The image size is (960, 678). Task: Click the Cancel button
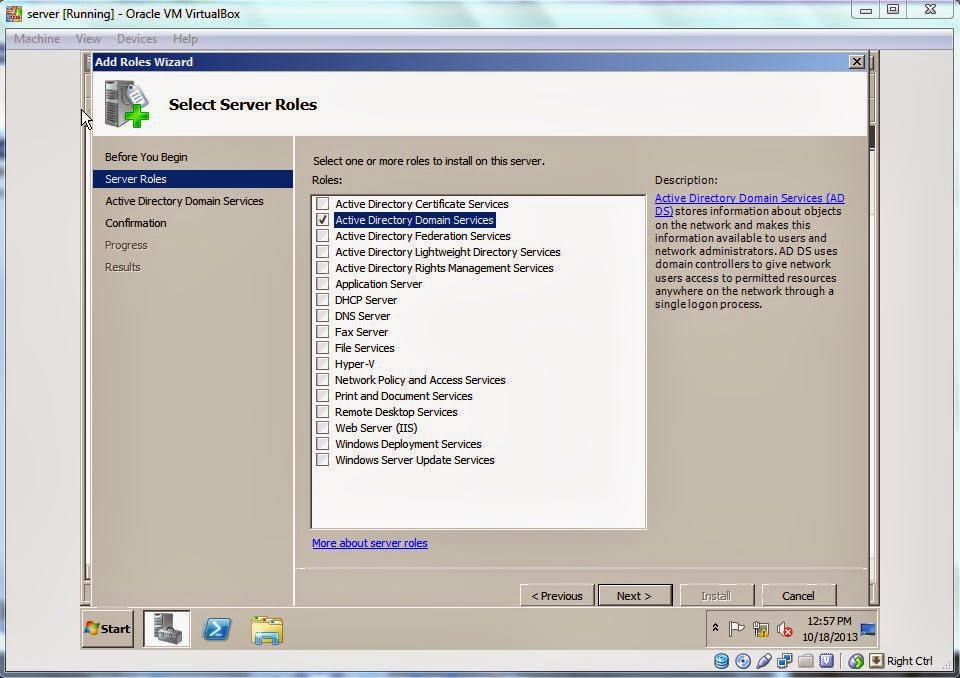coord(798,595)
